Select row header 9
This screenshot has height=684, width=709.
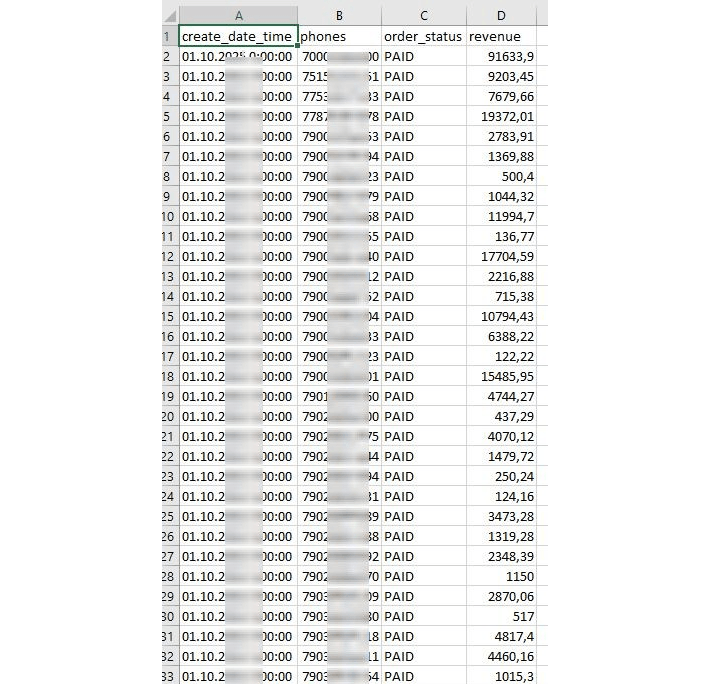pos(170,197)
